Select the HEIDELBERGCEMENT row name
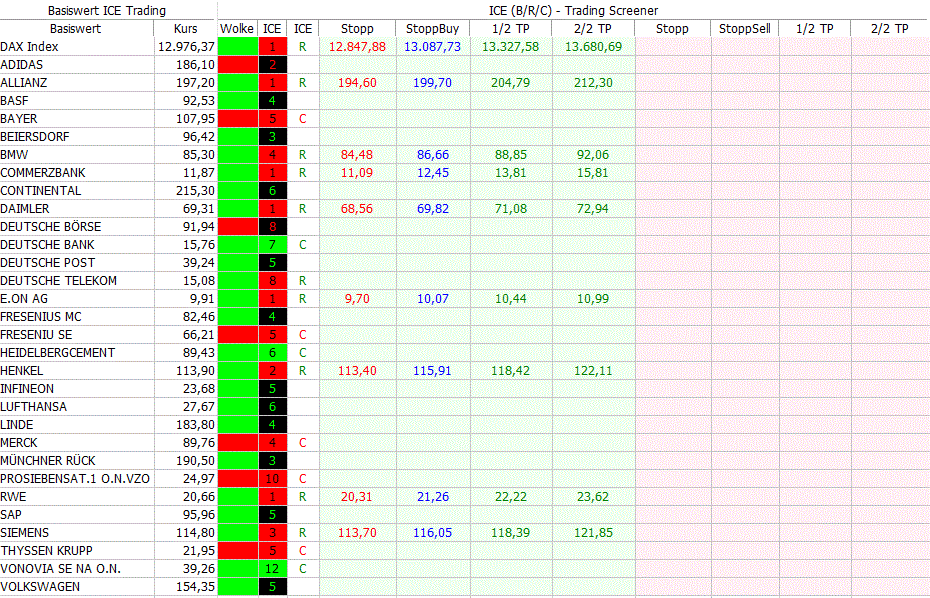Viewport: 930px width, 598px height. click(58, 352)
